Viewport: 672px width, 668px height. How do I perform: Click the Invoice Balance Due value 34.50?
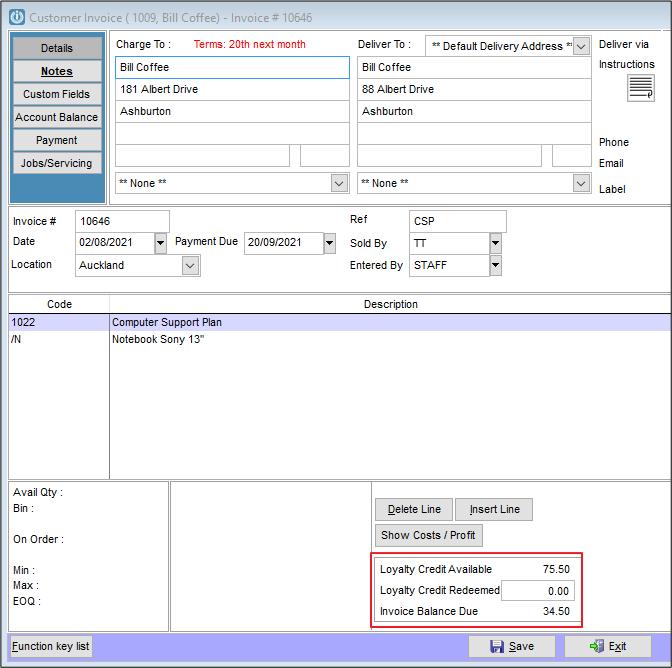[556, 611]
